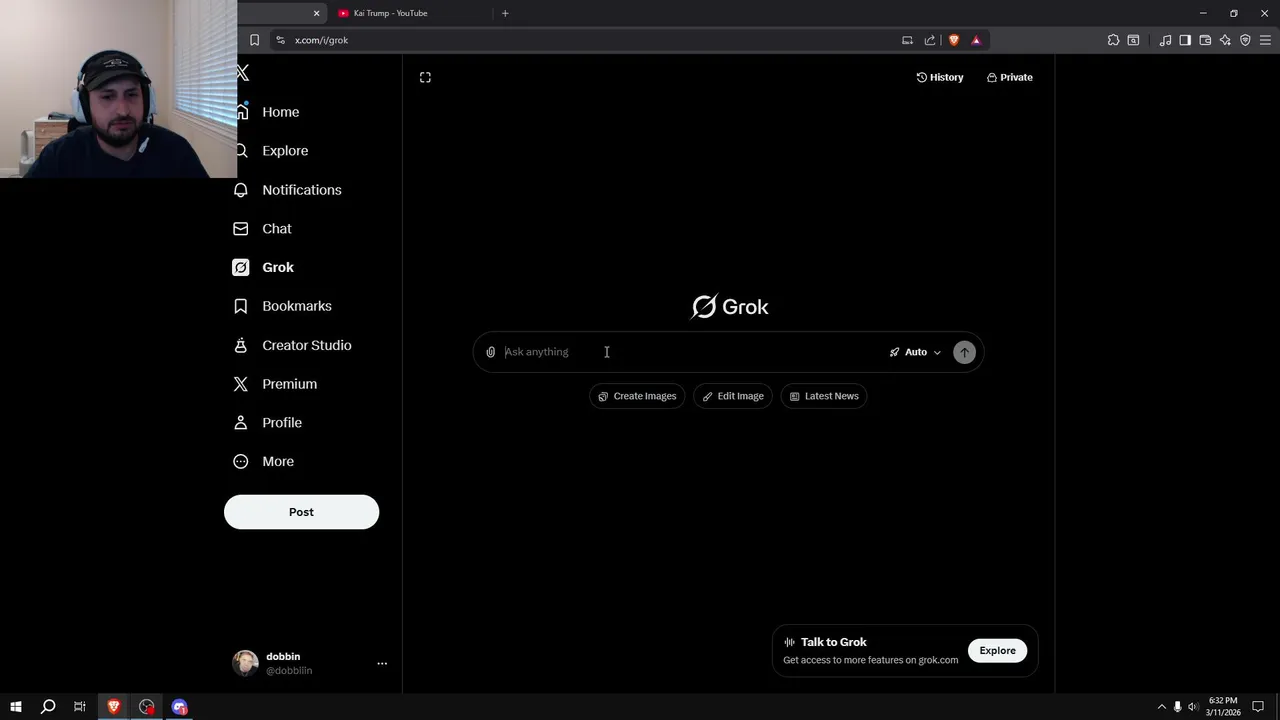Open account options three-dot menu
Image resolution: width=1280 pixels, height=720 pixels.
382,663
